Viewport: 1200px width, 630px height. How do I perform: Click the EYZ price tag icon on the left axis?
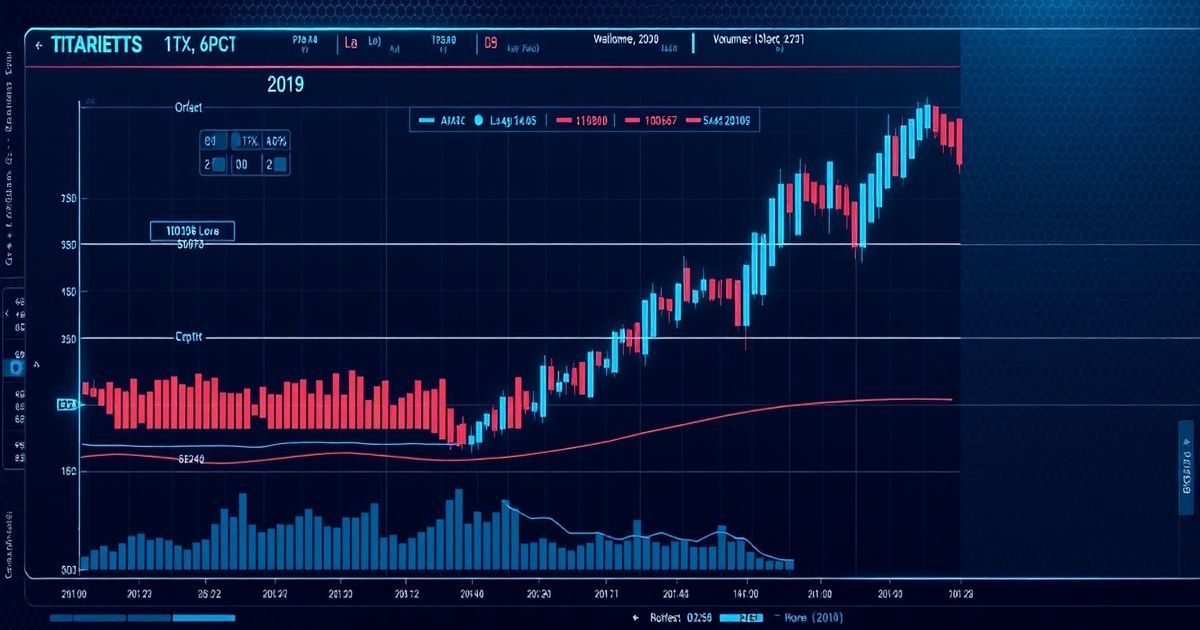68,403
